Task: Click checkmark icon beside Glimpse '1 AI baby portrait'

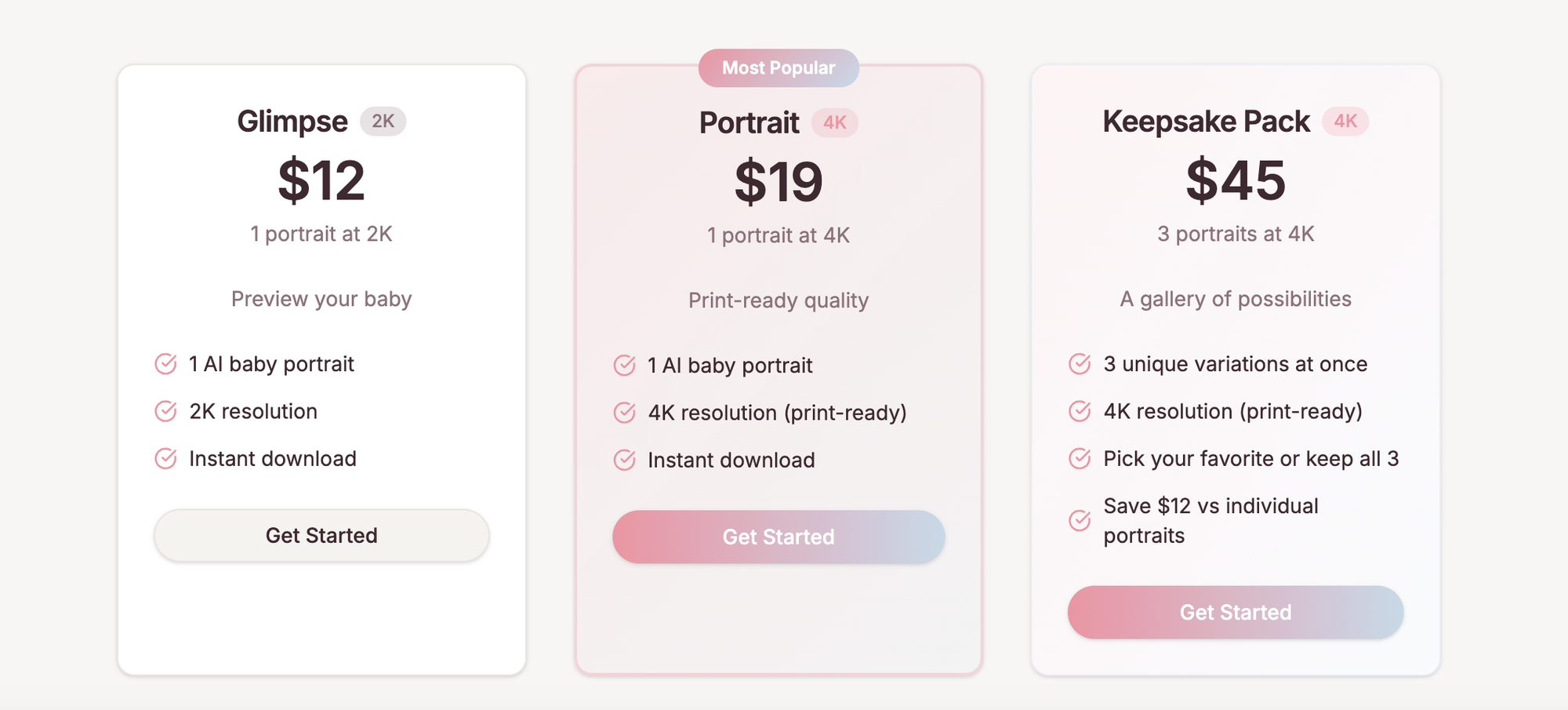Action: (165, 364)
